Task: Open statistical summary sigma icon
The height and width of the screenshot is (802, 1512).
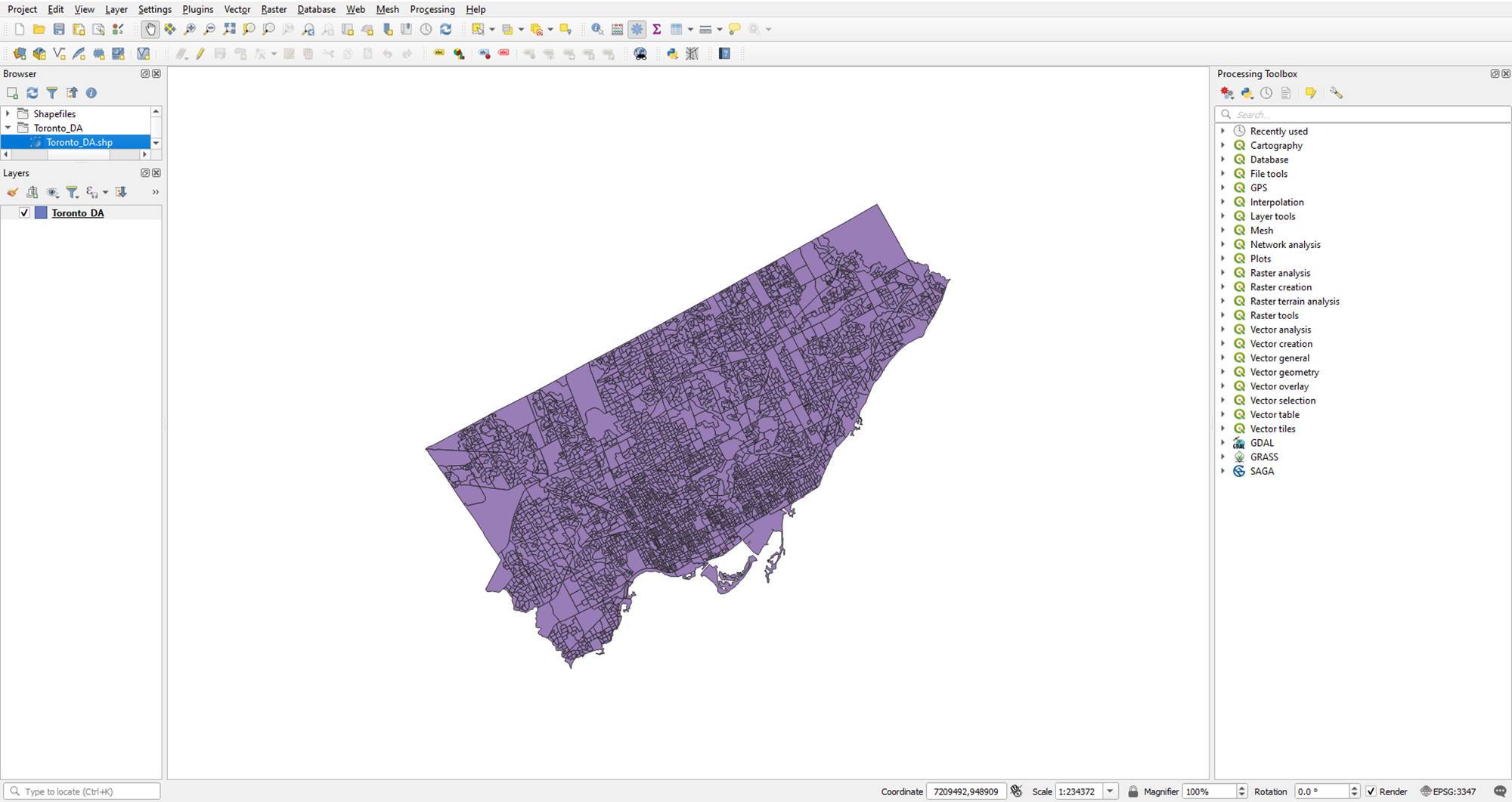Action: [657, 29]
